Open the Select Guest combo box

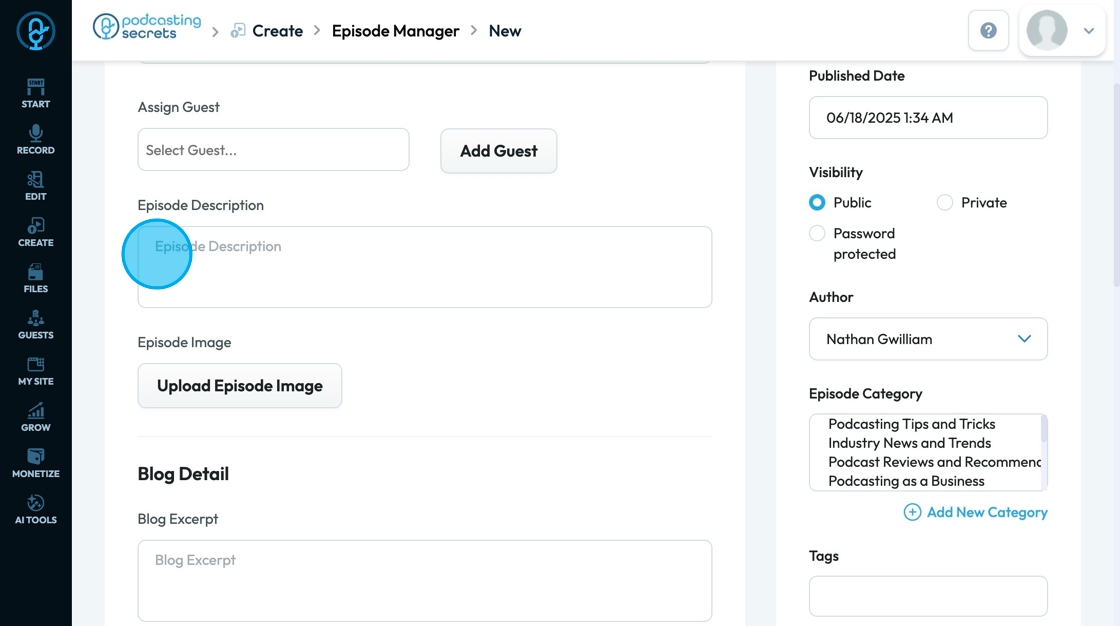pyautogui.click(x=273, y=150)
